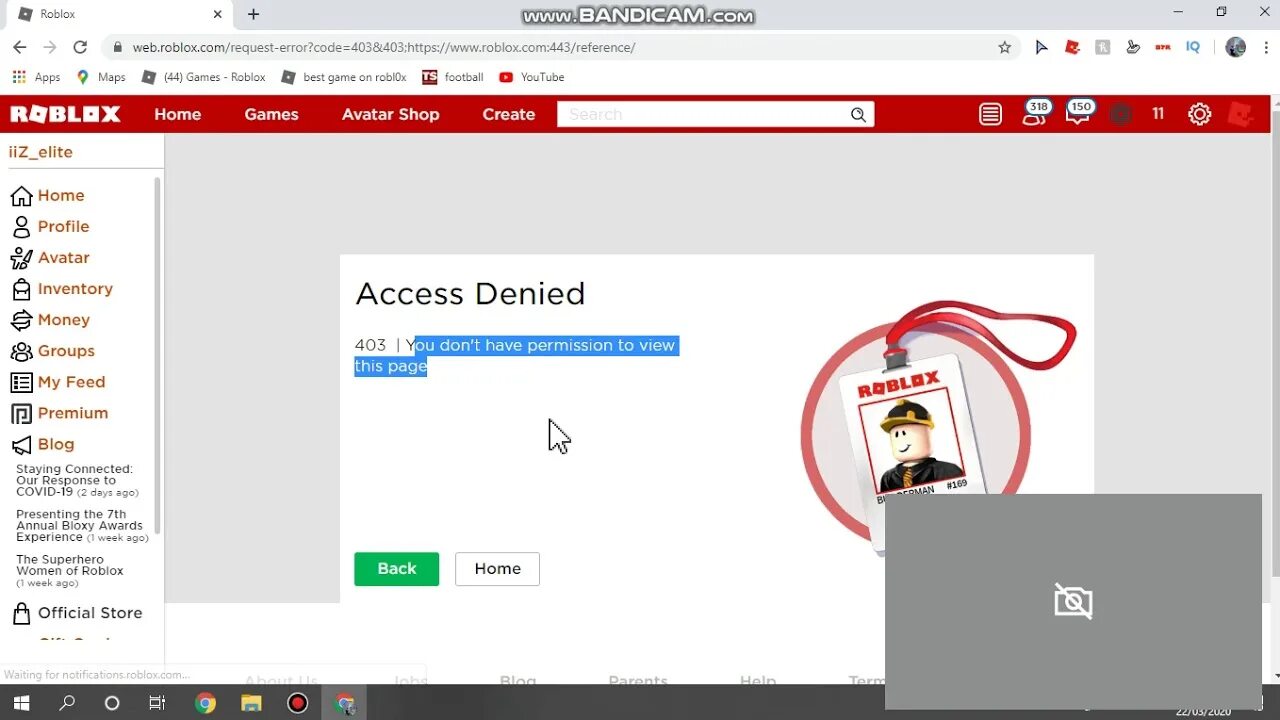Viewport: 1280px width, 720px height.
Task: Click Home house icon in the sidebar
Action: pos(21,196)
